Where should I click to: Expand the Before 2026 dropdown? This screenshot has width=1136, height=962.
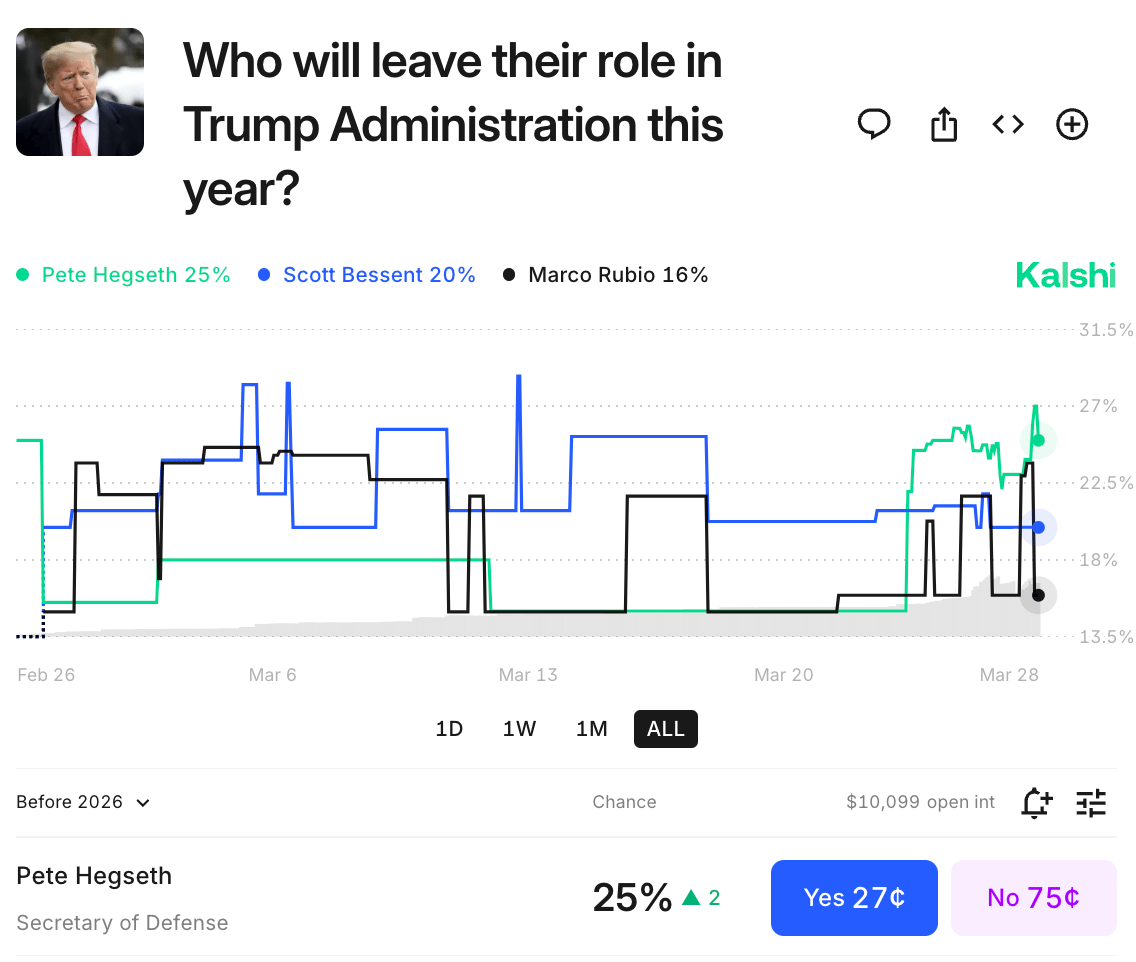pos(83,802)
